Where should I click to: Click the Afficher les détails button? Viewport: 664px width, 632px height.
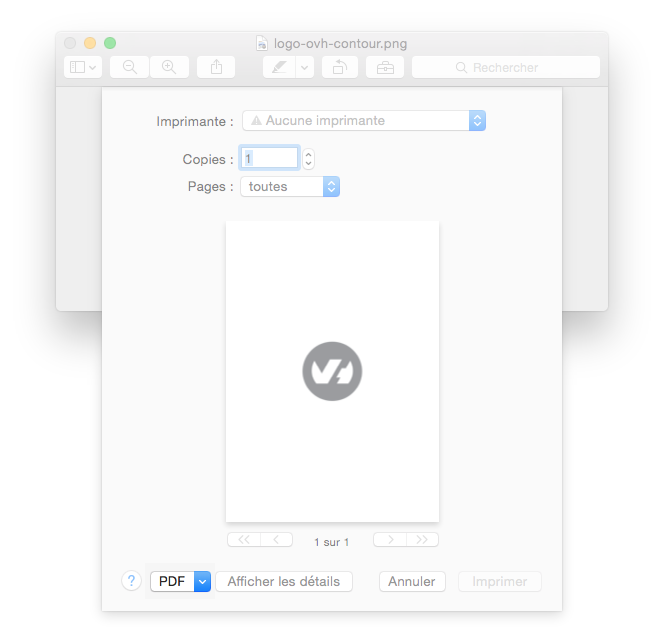click(283, 581)
